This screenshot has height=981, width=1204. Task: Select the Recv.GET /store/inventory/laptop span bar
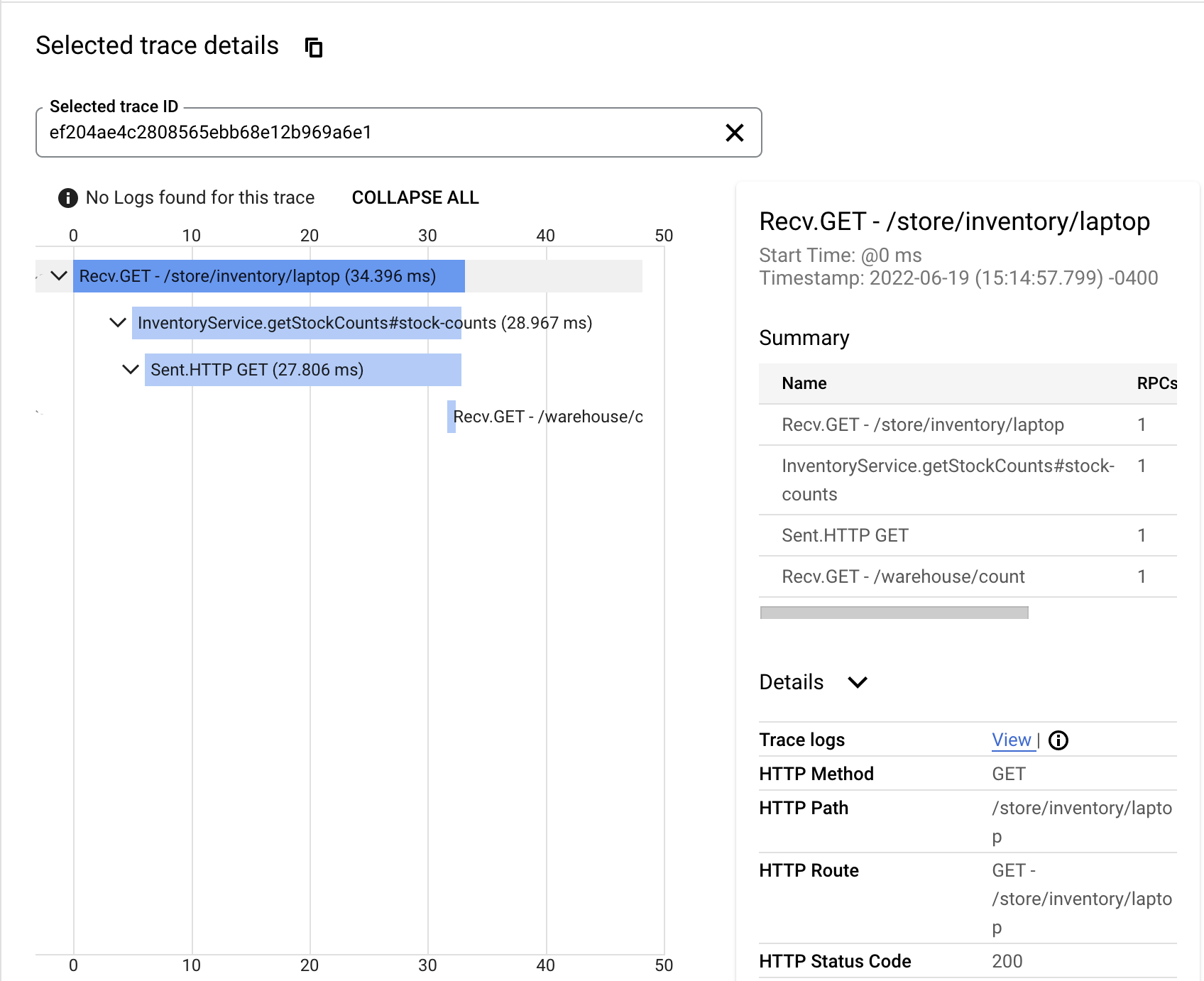[269, 276]
